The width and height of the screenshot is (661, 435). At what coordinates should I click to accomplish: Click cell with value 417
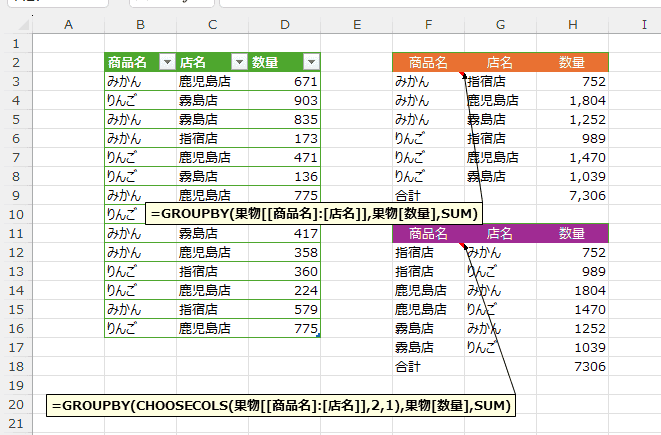tap(285, 233)
